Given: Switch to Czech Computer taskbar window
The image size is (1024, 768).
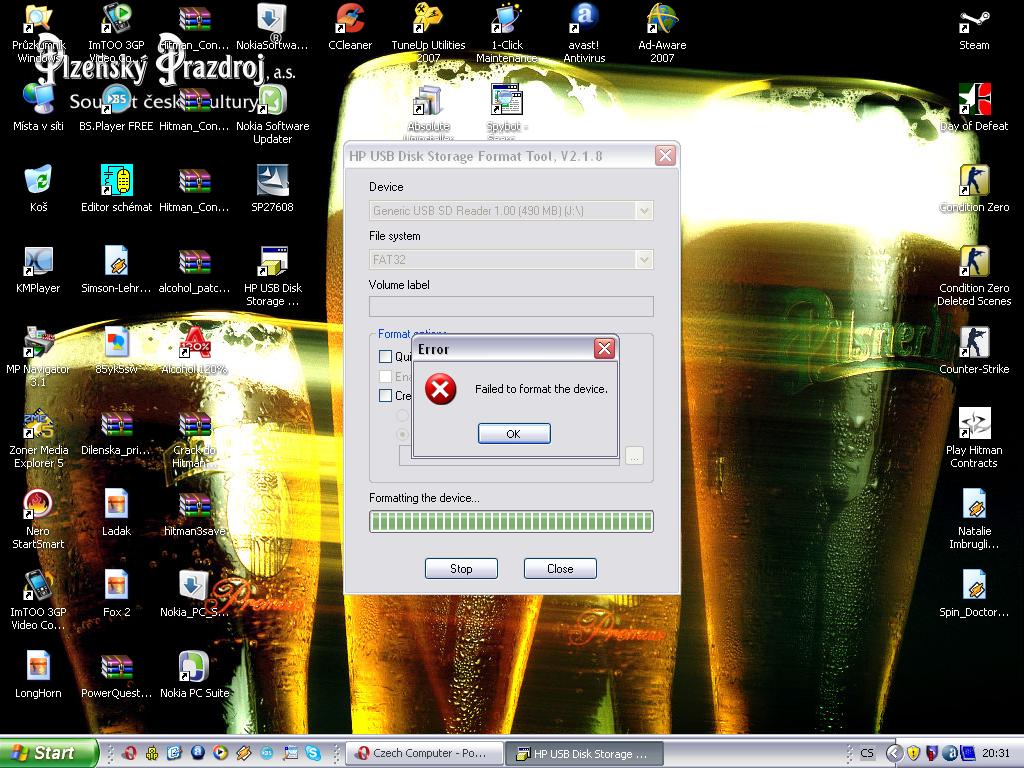Looking at the screenshot, I should click(422, 753).
